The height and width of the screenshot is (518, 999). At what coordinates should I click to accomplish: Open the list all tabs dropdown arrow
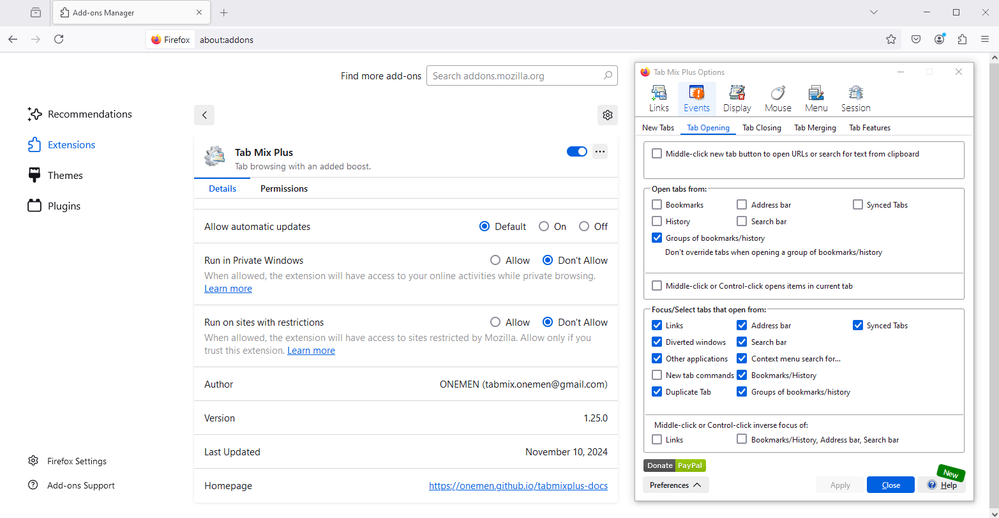(x=874, y=13)
